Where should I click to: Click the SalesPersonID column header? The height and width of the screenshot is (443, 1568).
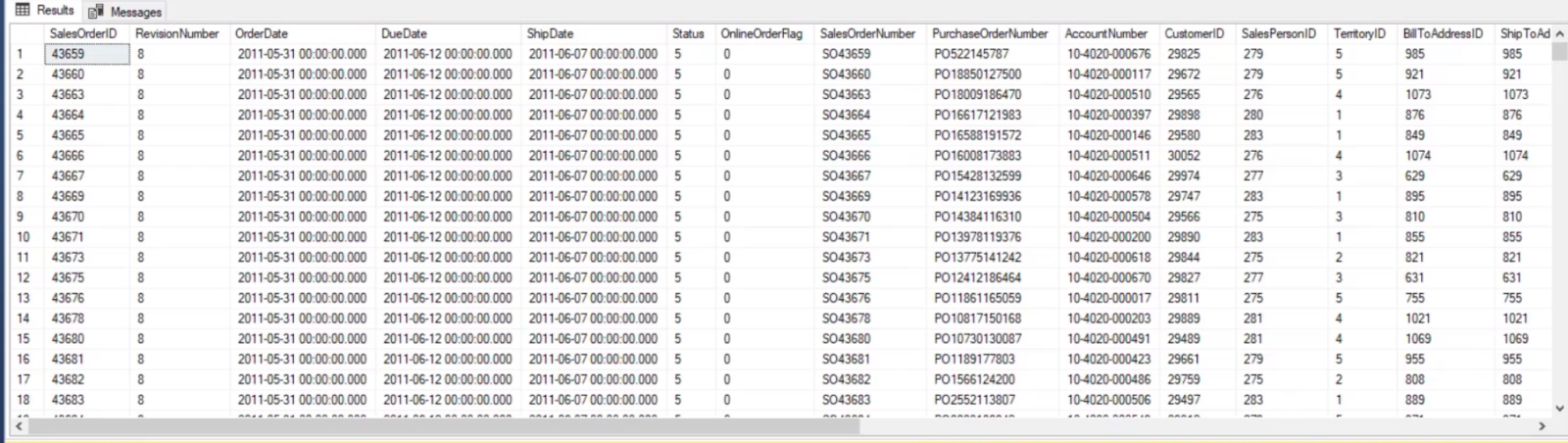coord(1280,33)
